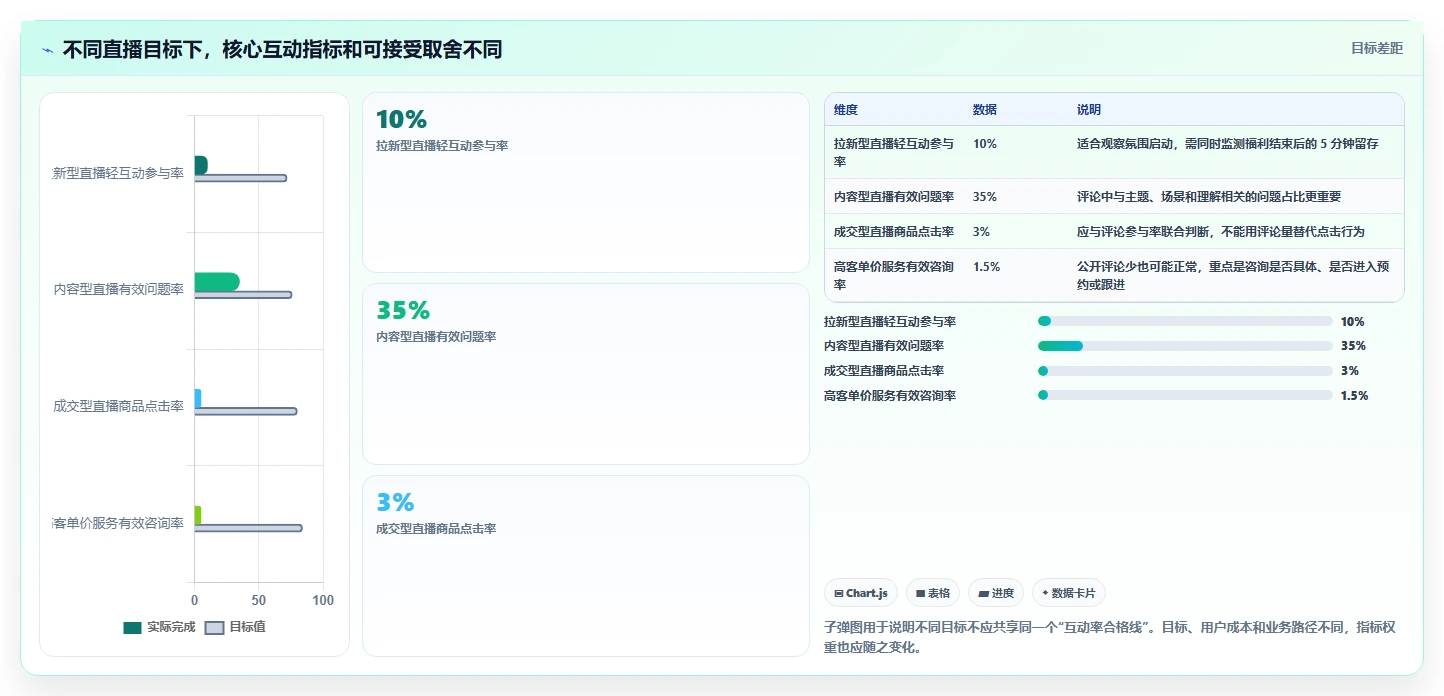Click the lime actual bar for 客单价服务有效咨询率
The height and width of the screenshot is (696, 1444).
198,515
